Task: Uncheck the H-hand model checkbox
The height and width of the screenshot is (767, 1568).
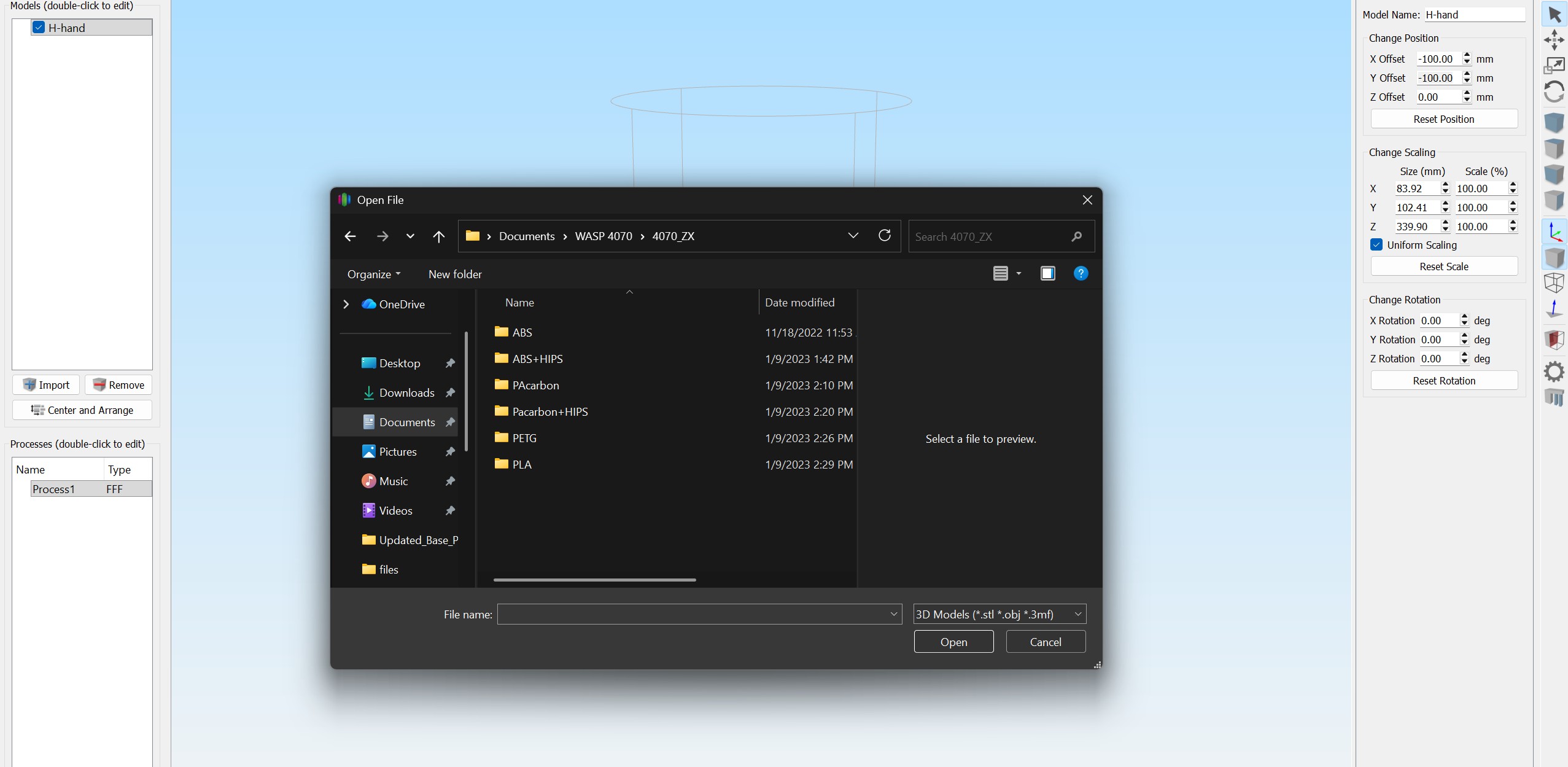Action: point(39,27)
